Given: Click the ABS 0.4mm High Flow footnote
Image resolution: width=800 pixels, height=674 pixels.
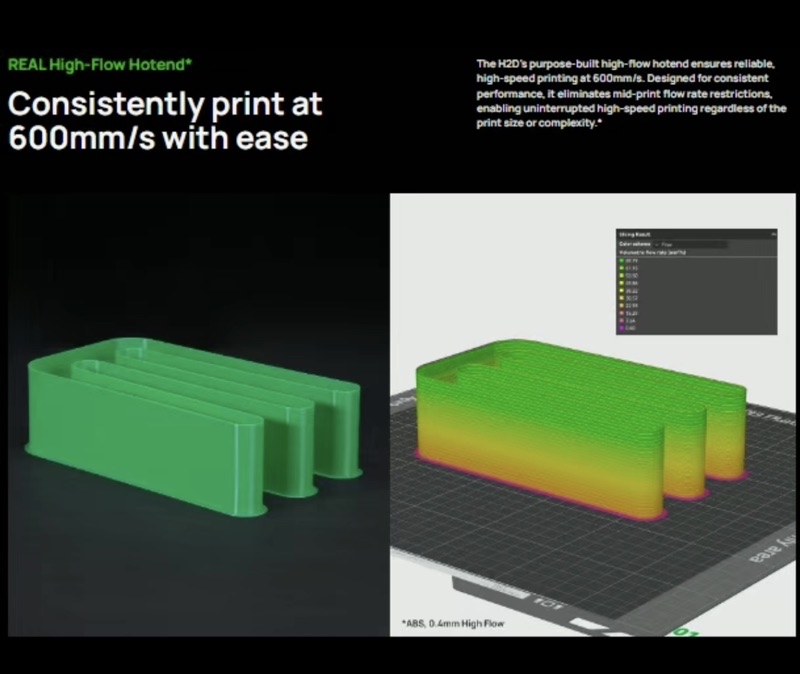Looking at the screenshot, I should tap(454, 624).
